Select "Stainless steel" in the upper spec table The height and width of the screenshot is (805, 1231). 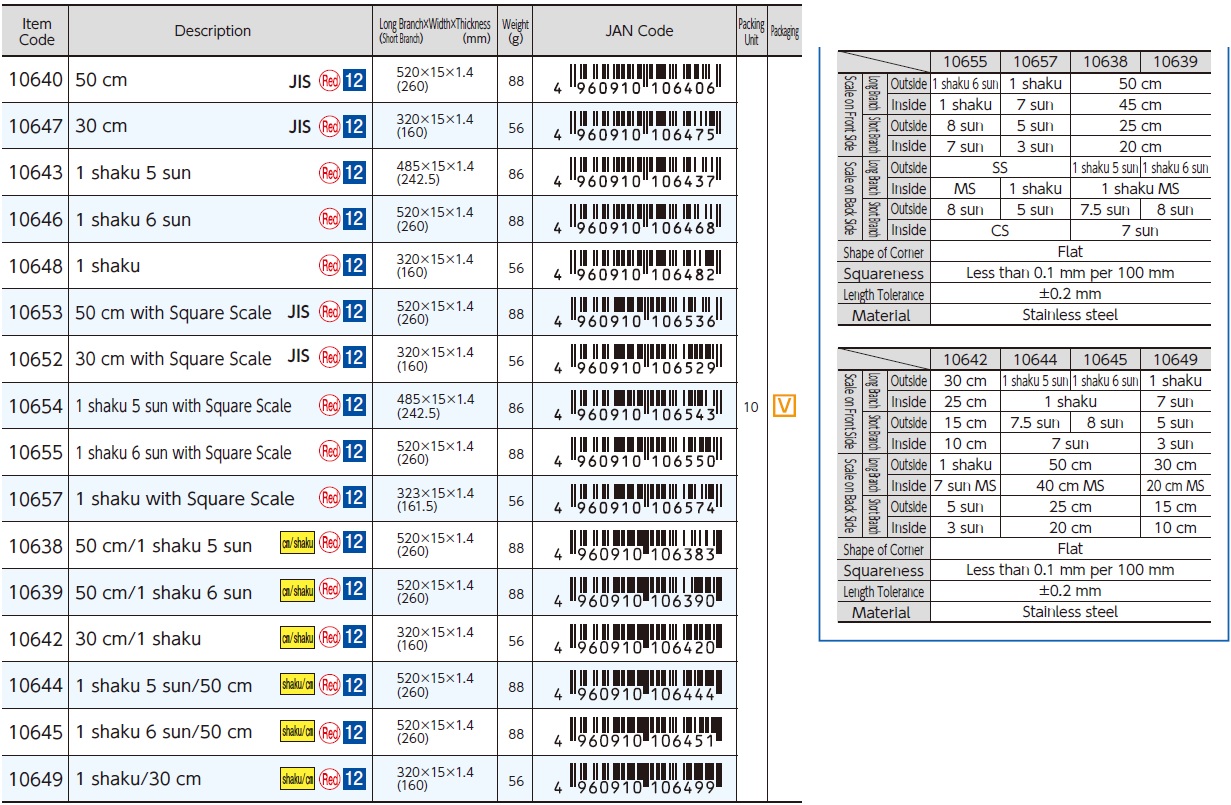click(1070, 315)
